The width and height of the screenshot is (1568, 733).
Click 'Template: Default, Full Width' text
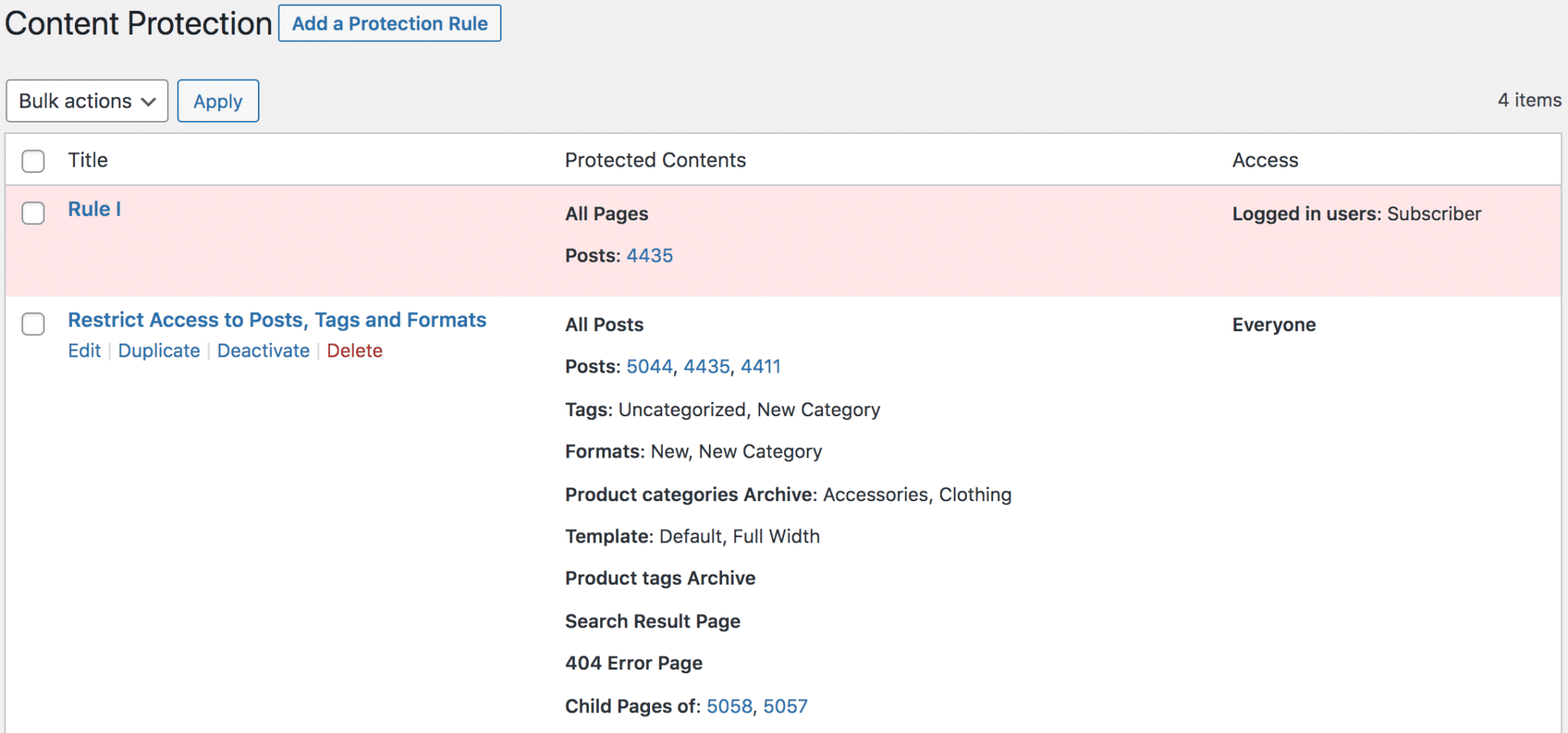693,536
